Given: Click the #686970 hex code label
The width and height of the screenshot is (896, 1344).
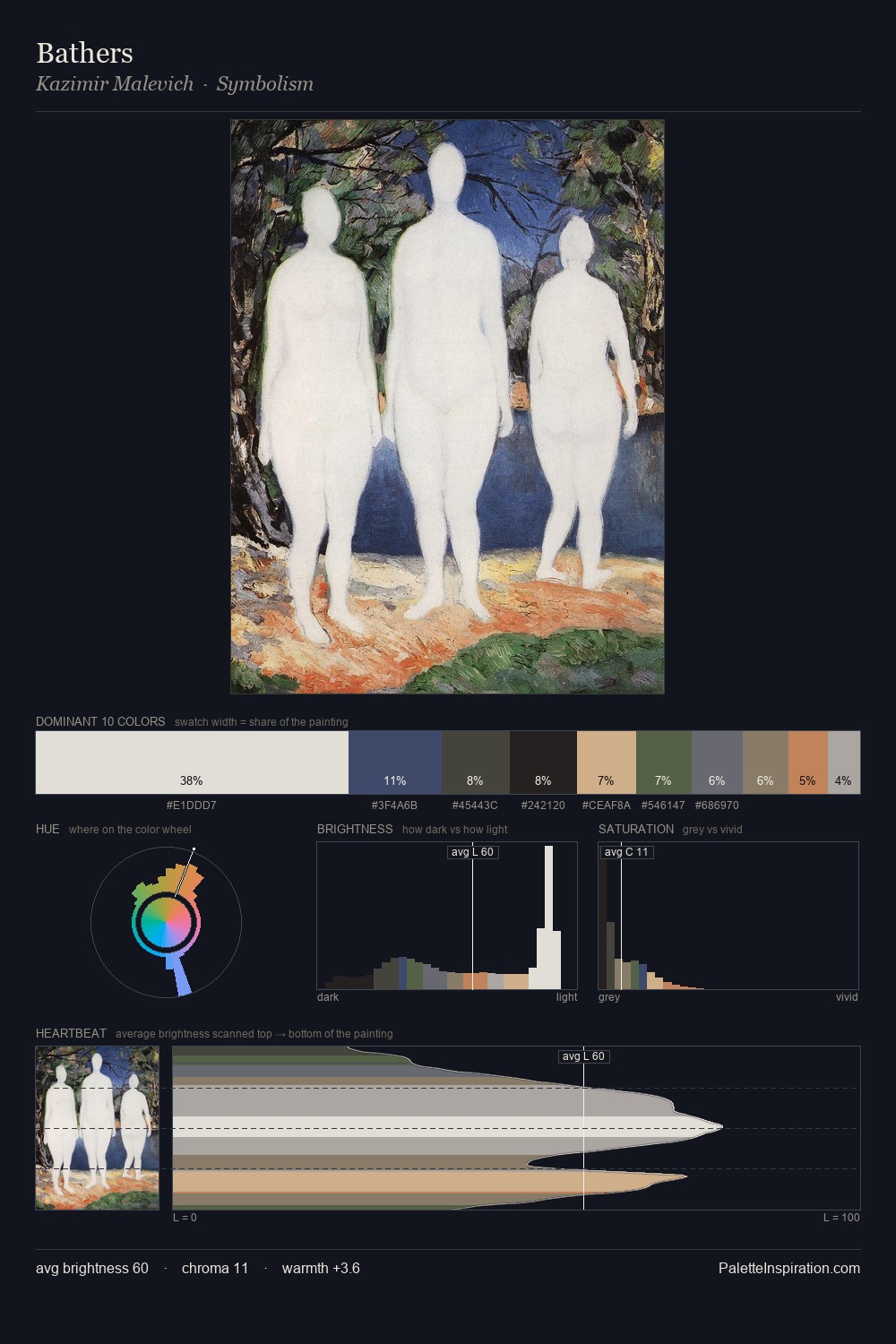Looking at the screenshot, I should point(716,806).
